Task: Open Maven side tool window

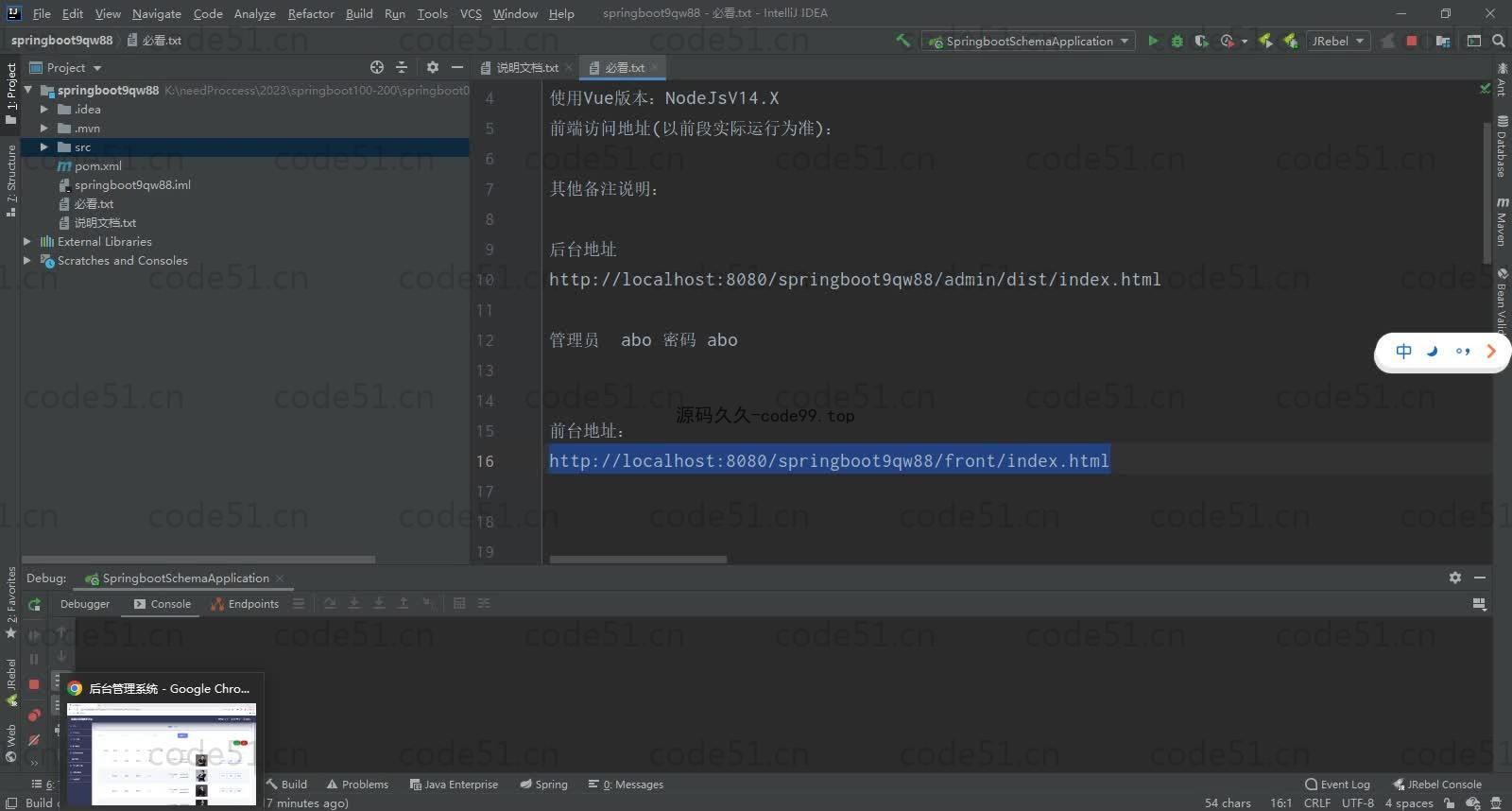Action: pyautogui.click(x=1502, y=222)
